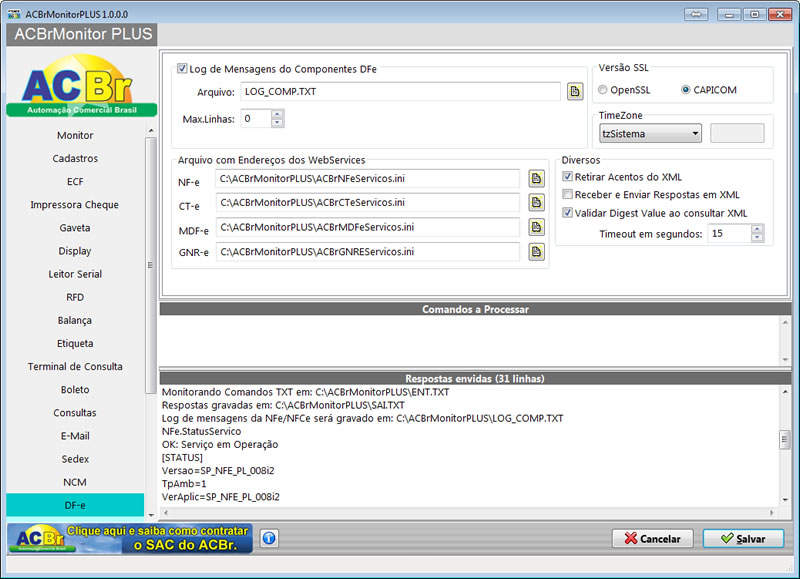Viewport: 800px width, 579px height.
Task: Browse for the MDF-e services ini file
Action: click(536, 227)
